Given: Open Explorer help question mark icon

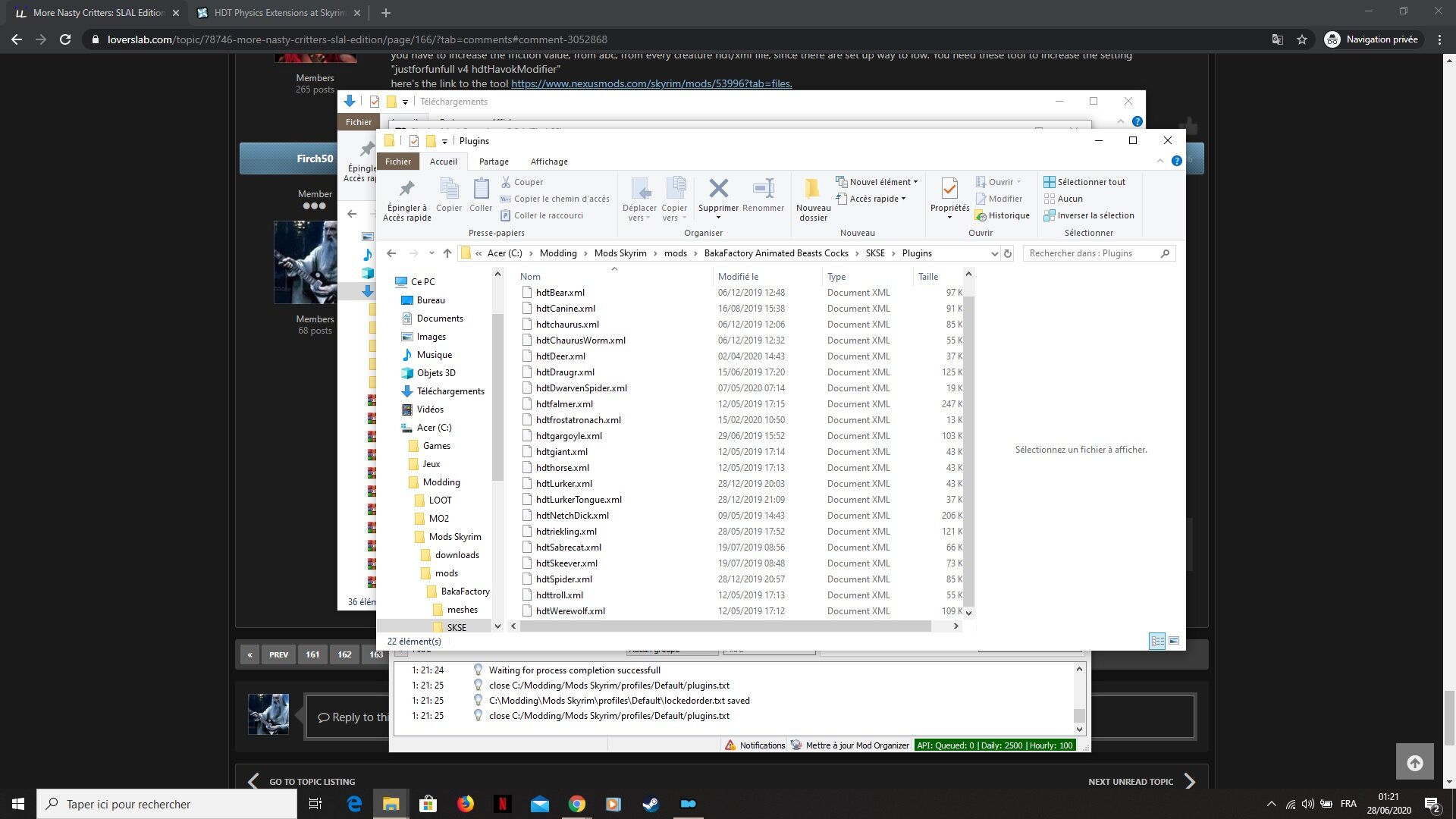Looking at the screenshot, I should point(1176,161).
